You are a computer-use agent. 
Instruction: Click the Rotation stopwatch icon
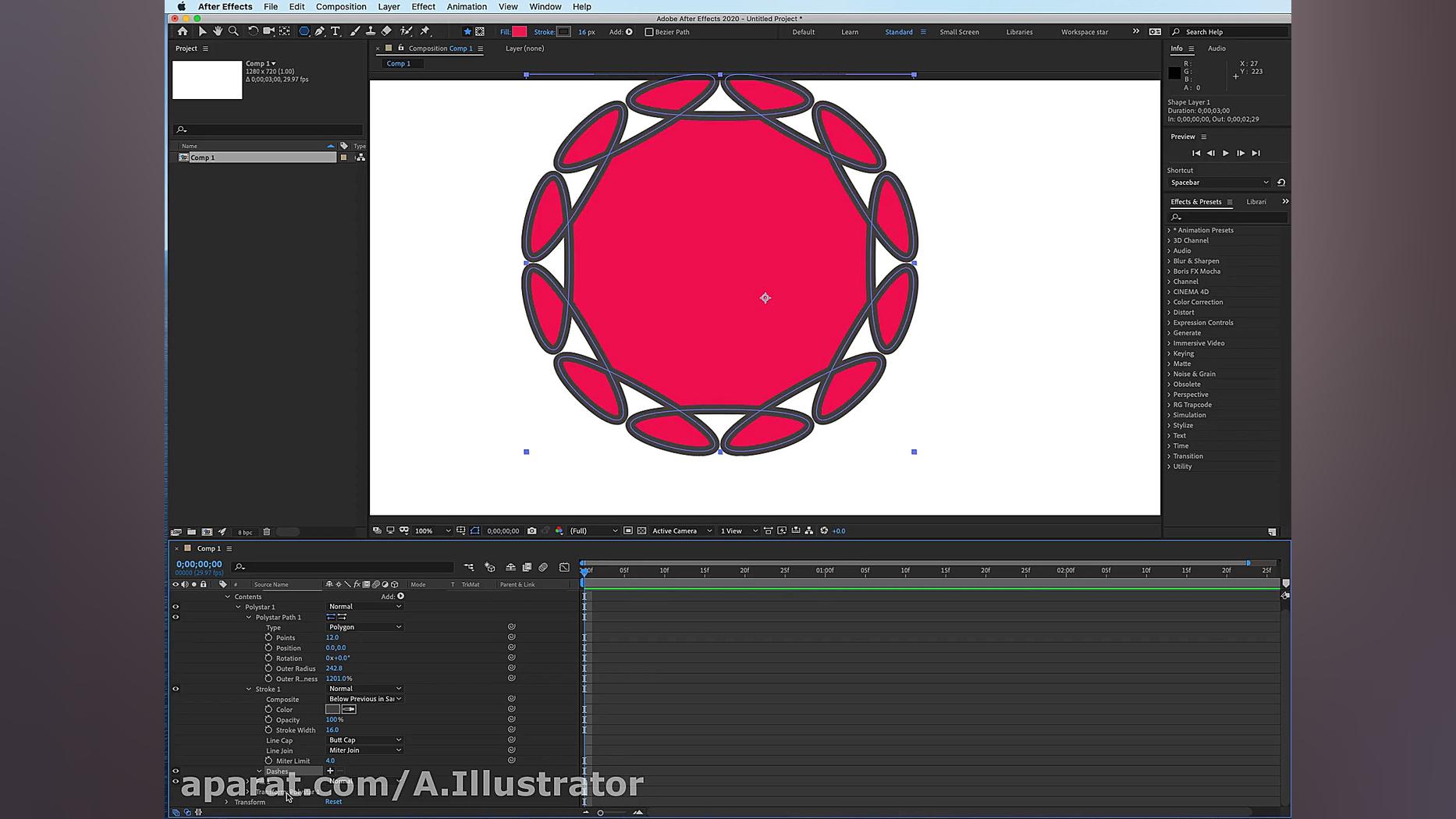point(268,658)
